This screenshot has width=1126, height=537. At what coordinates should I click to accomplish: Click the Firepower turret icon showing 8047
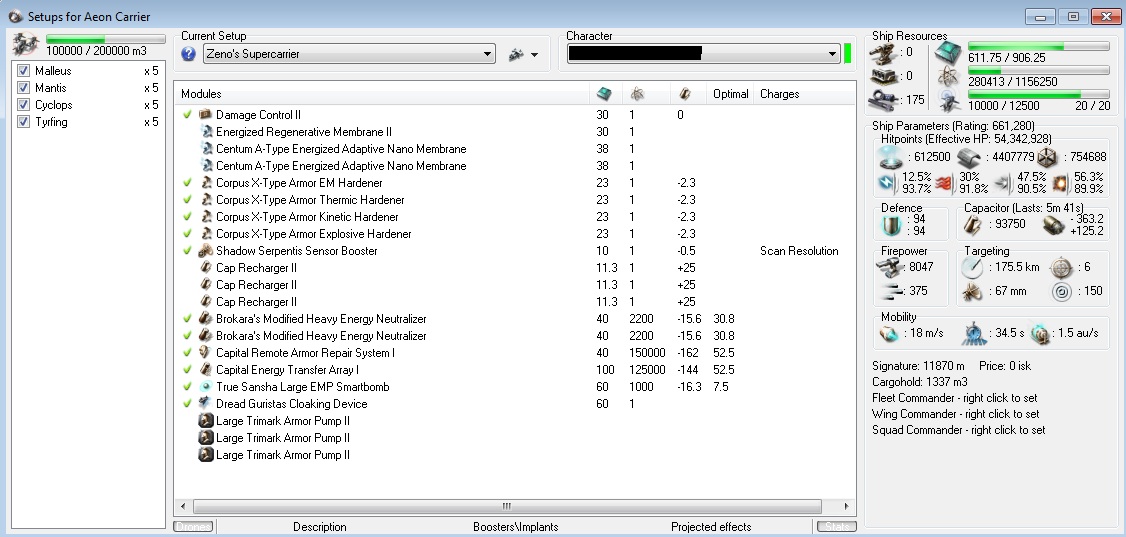[890, 267]
